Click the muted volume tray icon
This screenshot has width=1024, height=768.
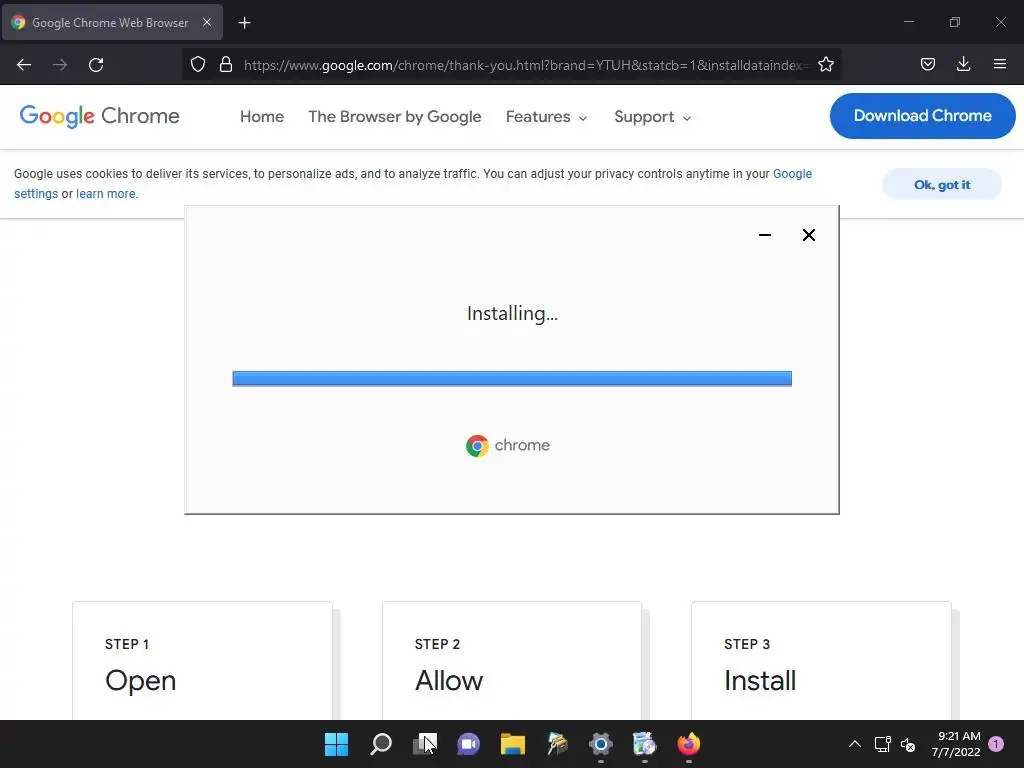(x=908, y=744)
